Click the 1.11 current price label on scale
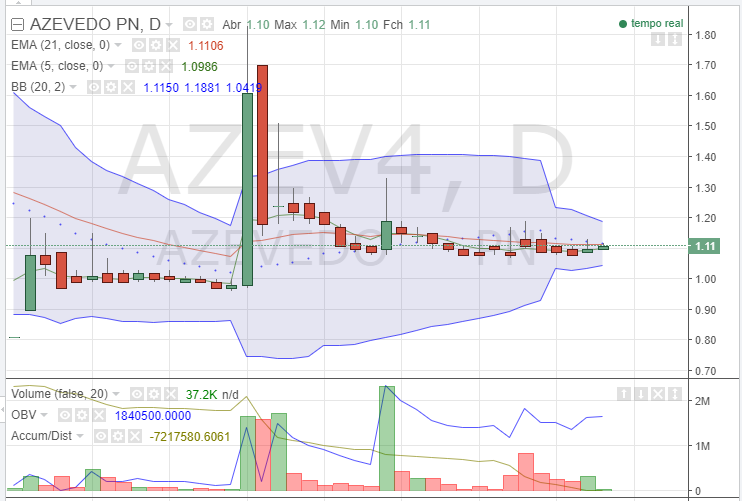The image size is (742, 501). coord(704,246)
